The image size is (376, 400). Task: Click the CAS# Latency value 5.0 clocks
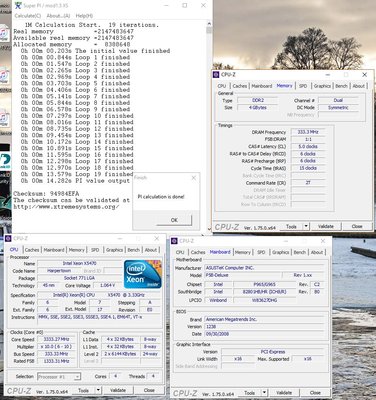(x=308, y=147)
